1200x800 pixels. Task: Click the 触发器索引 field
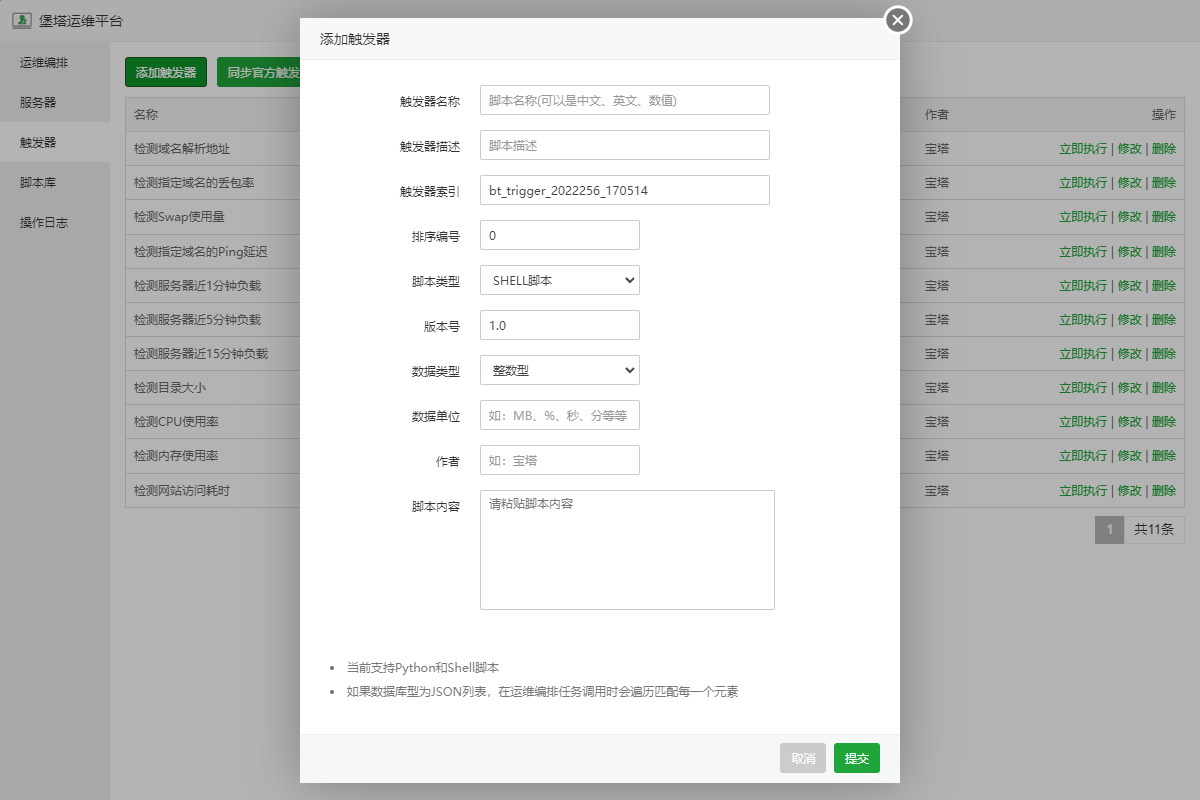click(x=624, y=191)
